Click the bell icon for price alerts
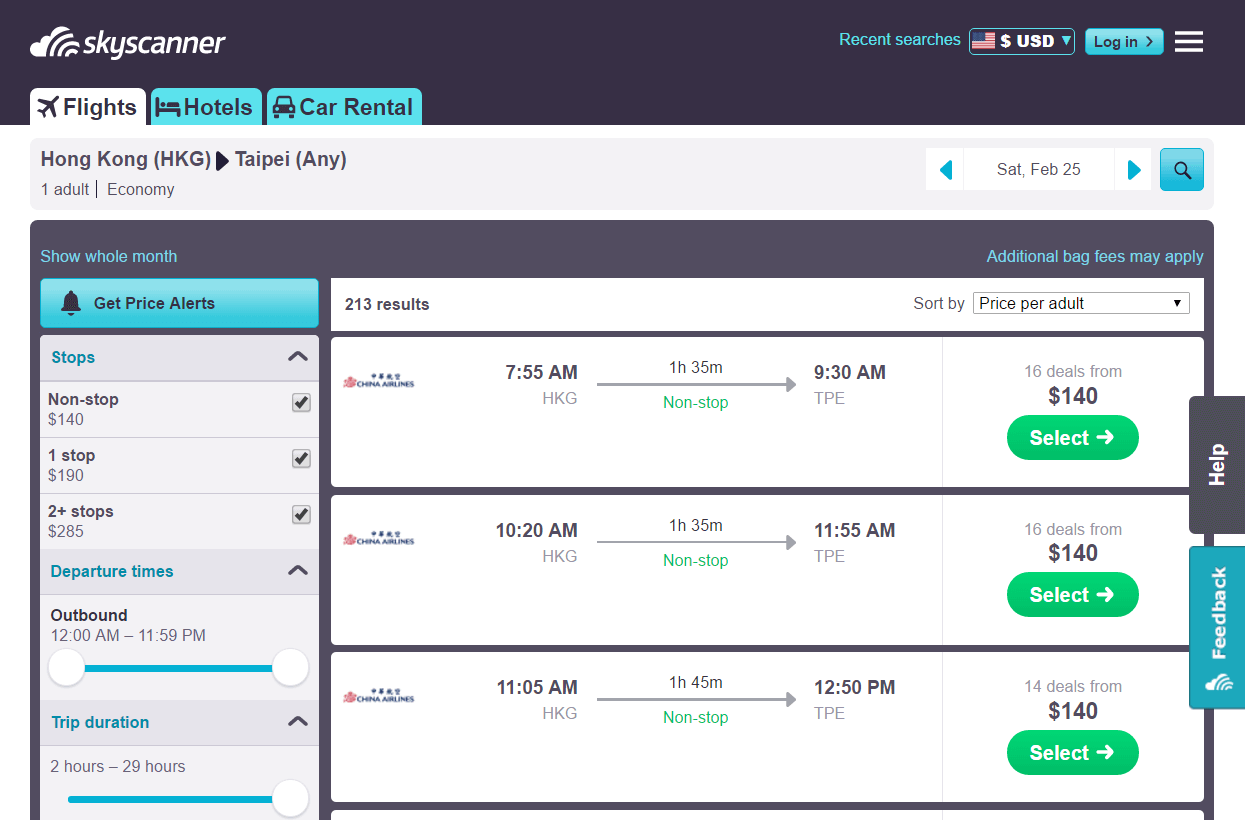The image size is (1245, 820). pyautogui.click(x=71, y=303)
